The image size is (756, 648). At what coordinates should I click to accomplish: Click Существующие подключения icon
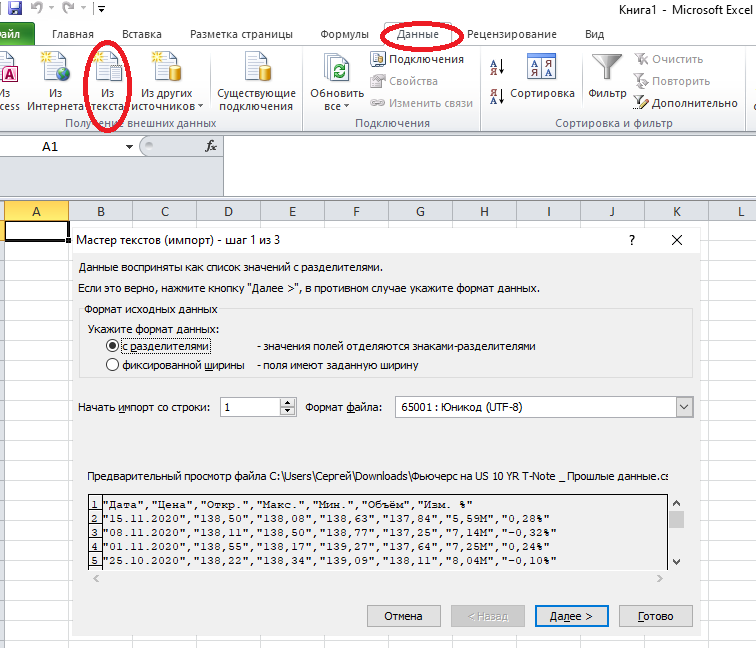tap(256, 67)
